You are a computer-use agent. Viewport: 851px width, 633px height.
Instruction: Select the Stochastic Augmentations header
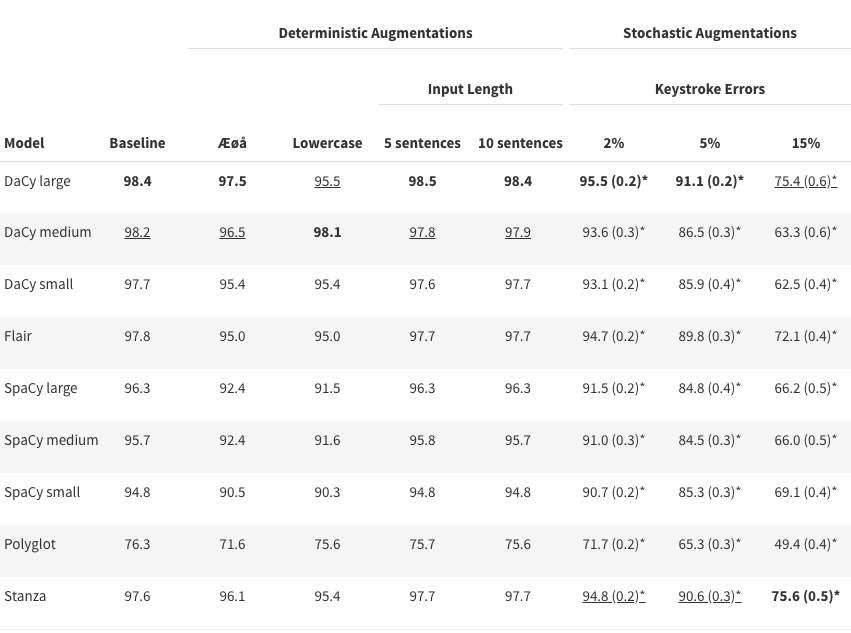(710, 33)
